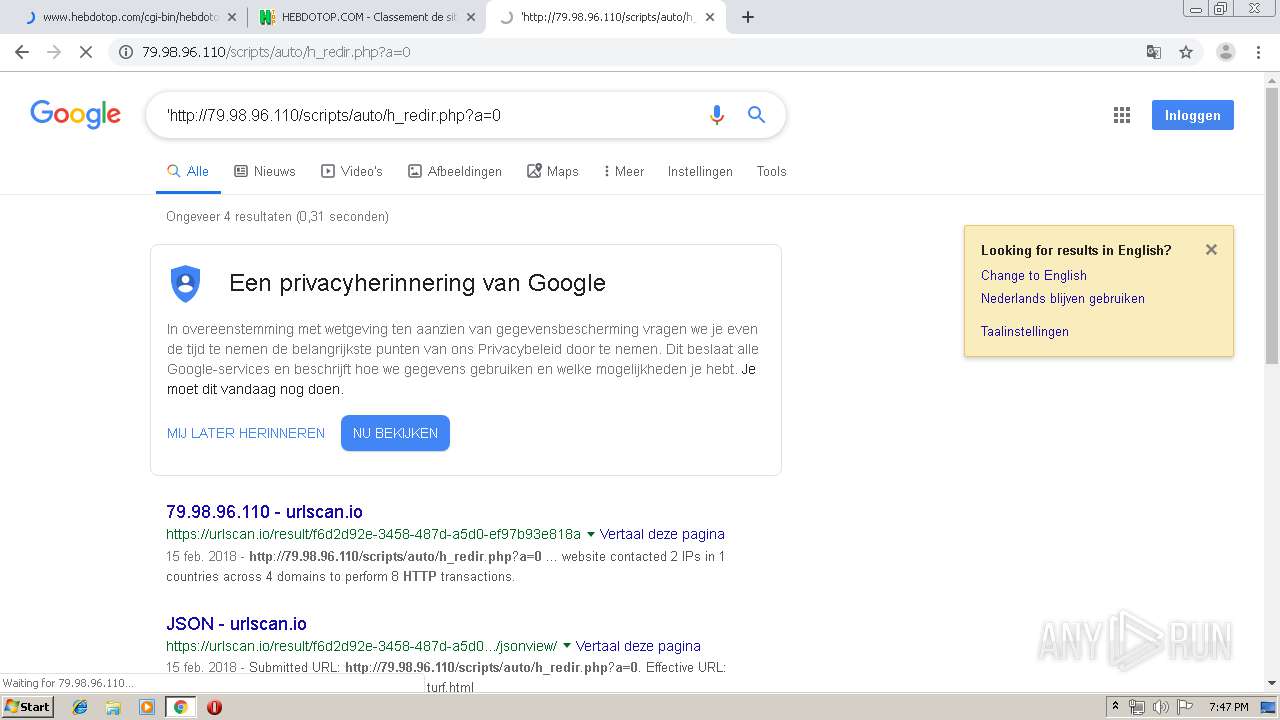Open Instellingen menu
1280x720 pixels.
pyautogui.click(x=700, y=171)
